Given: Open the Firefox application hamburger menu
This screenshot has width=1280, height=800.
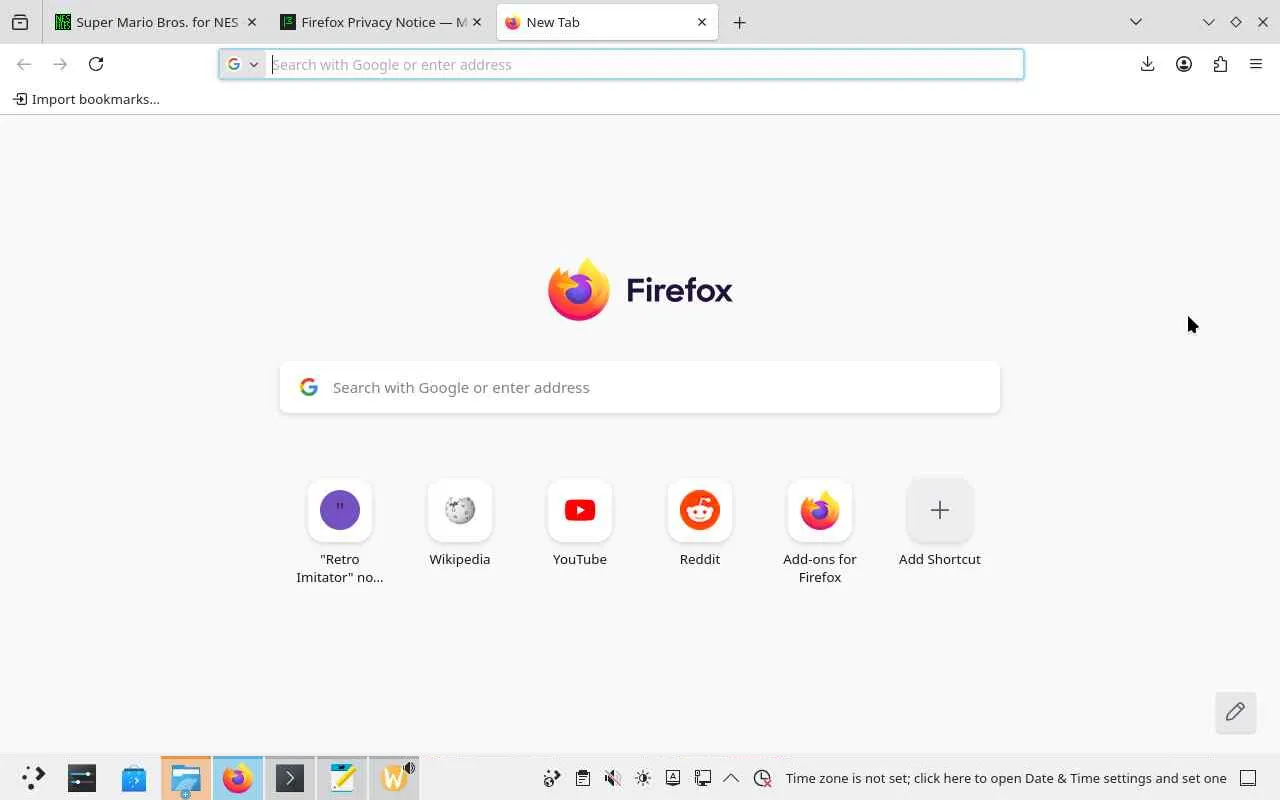Looking at the screenshot, I should pyautogui.click(x=1256, y=64).
